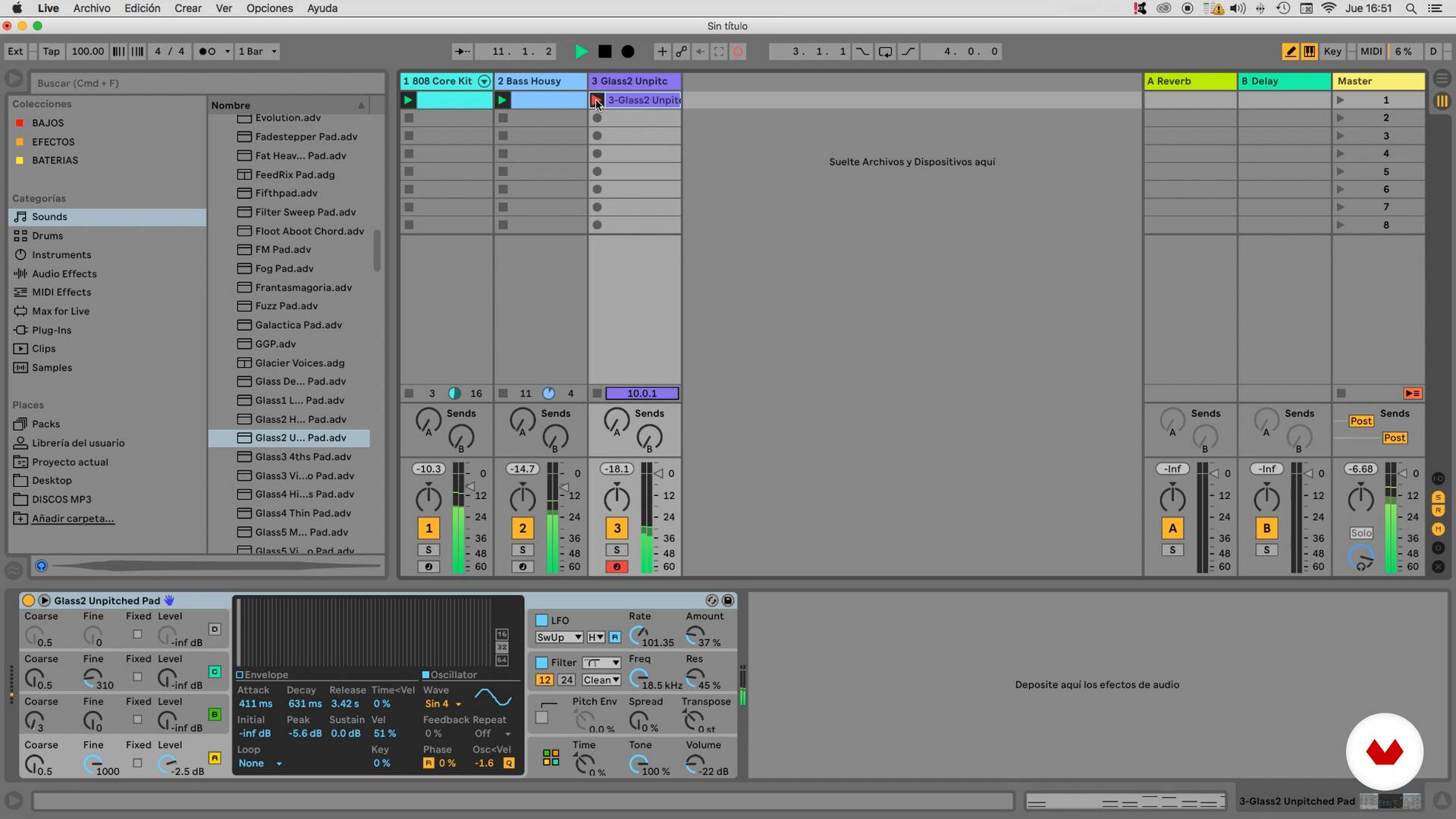
Task: Toggle Fixed checkbox for oscillator D
Action: coord(137,634)
